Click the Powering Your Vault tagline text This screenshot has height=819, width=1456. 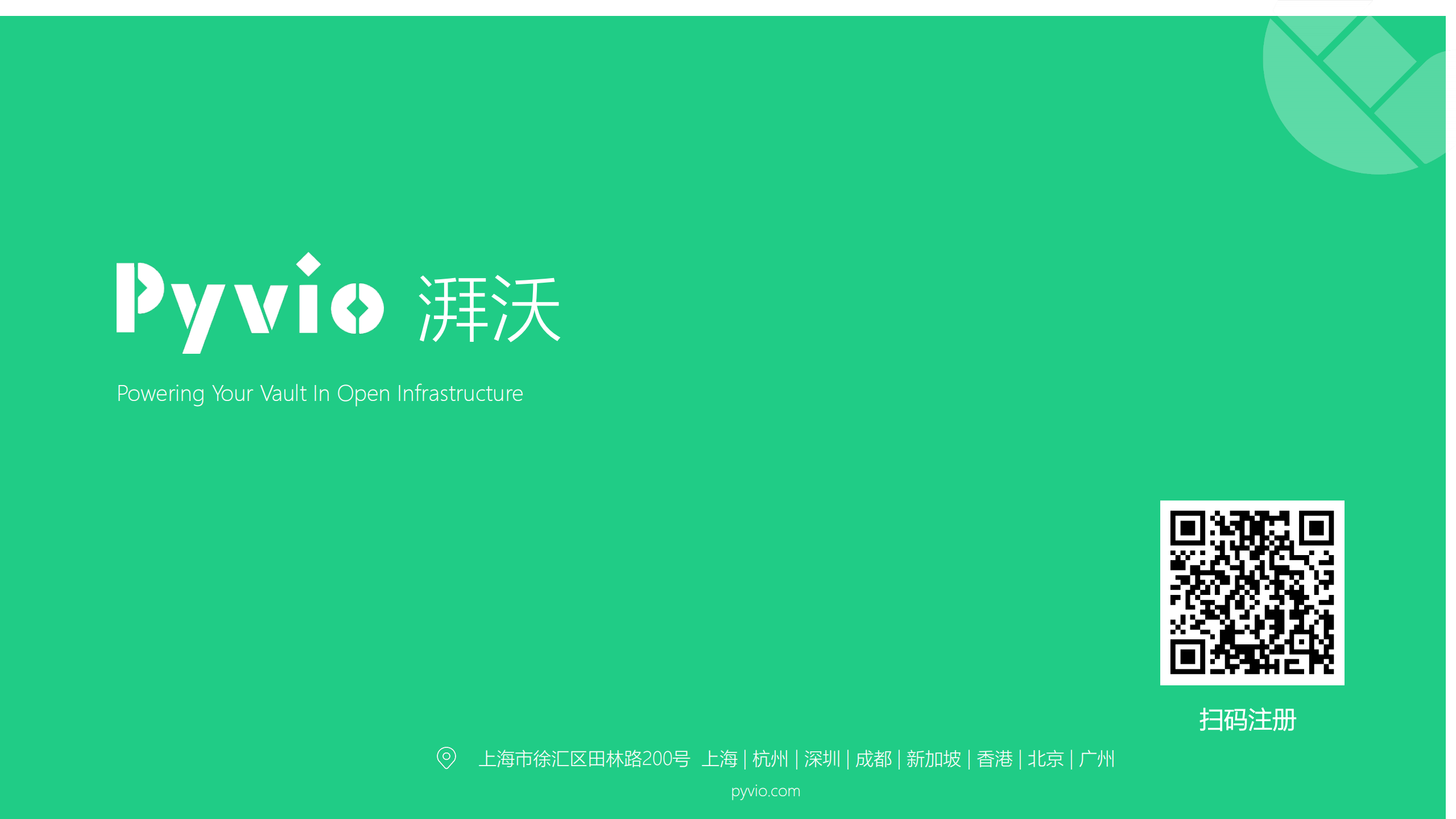pos(320,394)
